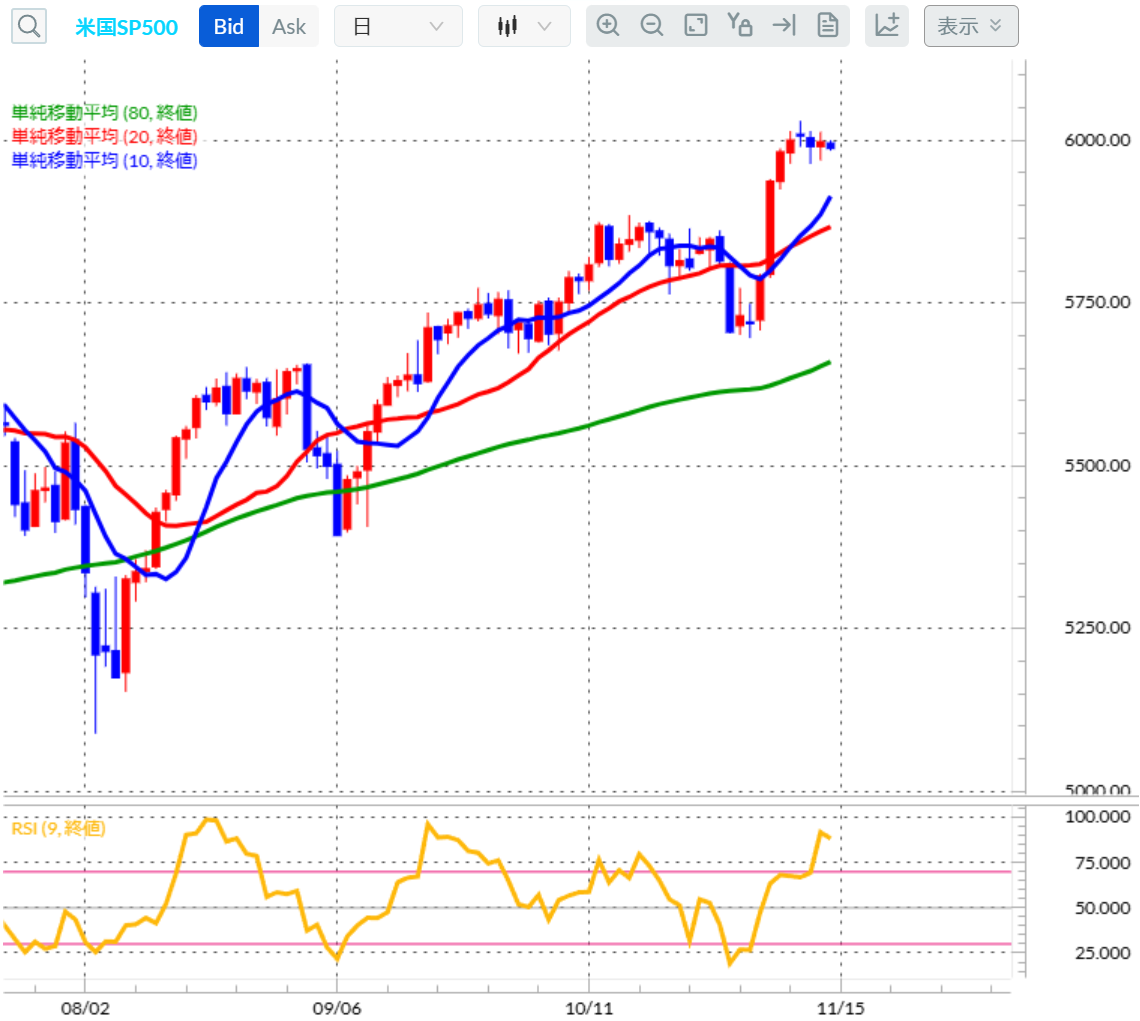Switch chart to Ask prices
This screenshot has height=1021, width=1140.
(289, 26)
